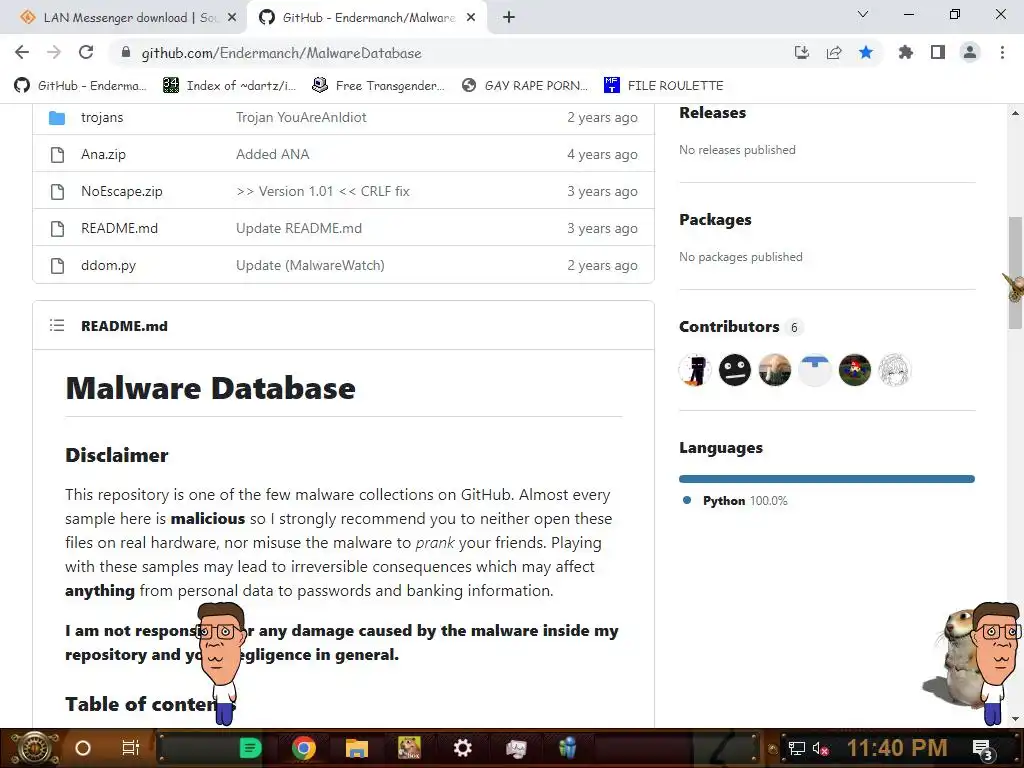This screenshot has width=1024, height=768.
Task: Open the ddom.py file
Action: tap(108, 266)
